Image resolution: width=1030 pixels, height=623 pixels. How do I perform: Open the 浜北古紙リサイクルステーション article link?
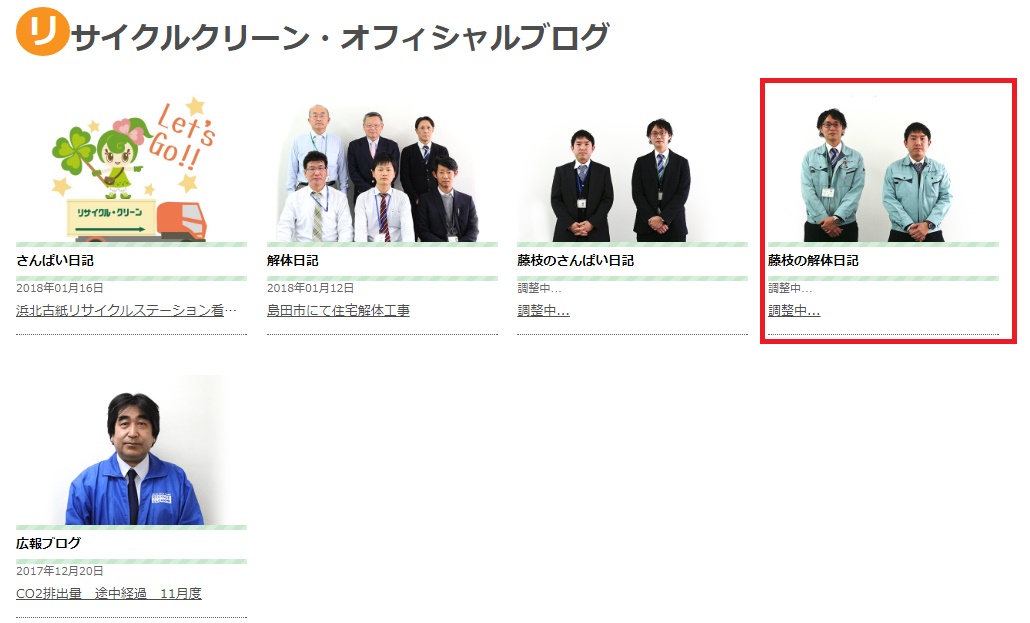pos(127,311)
